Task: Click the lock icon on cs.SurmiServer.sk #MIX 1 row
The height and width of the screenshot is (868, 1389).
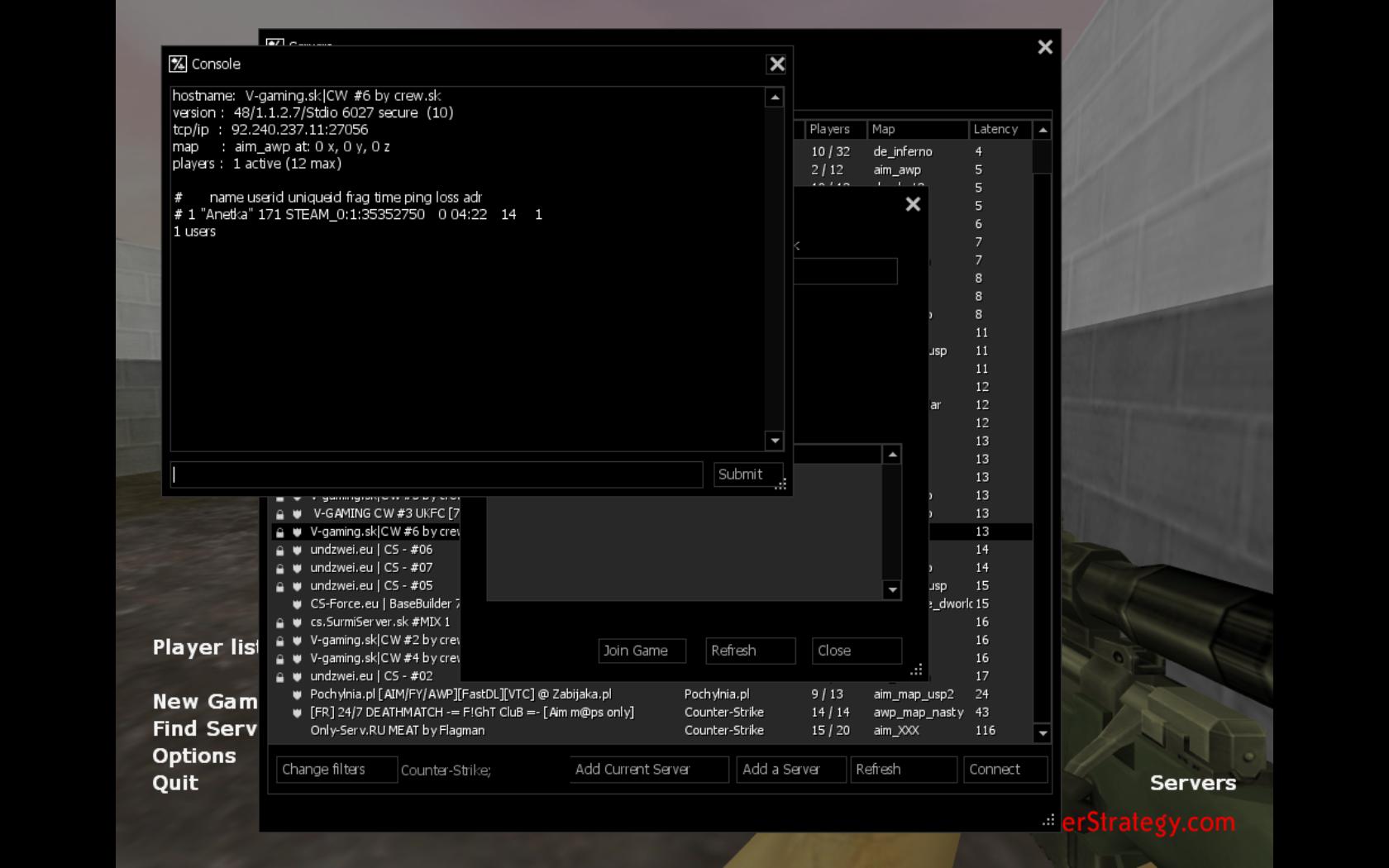Action: (x=280, y=622)
